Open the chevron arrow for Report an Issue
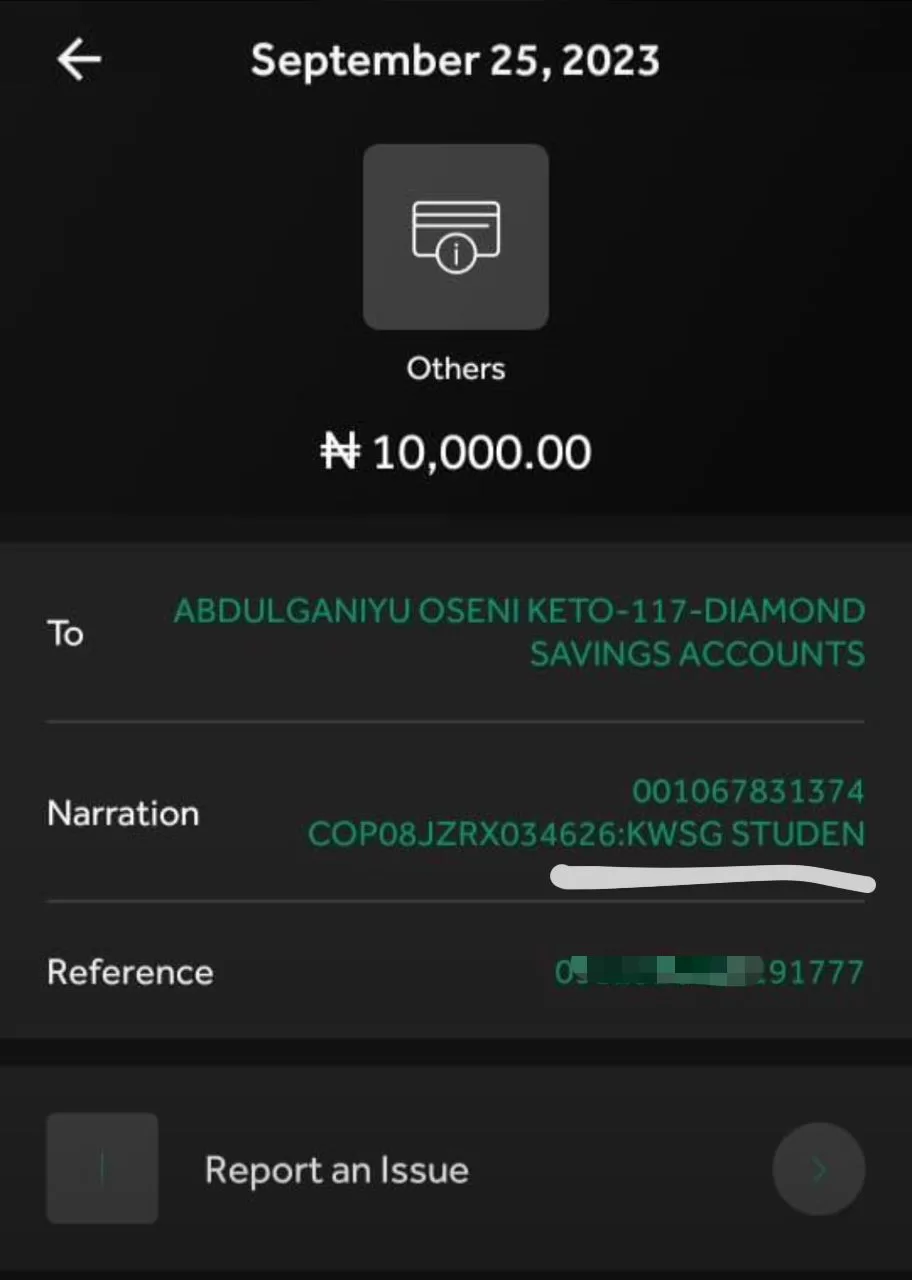The height and width of the screenshot is (1280, 912). pos(818,1169)
